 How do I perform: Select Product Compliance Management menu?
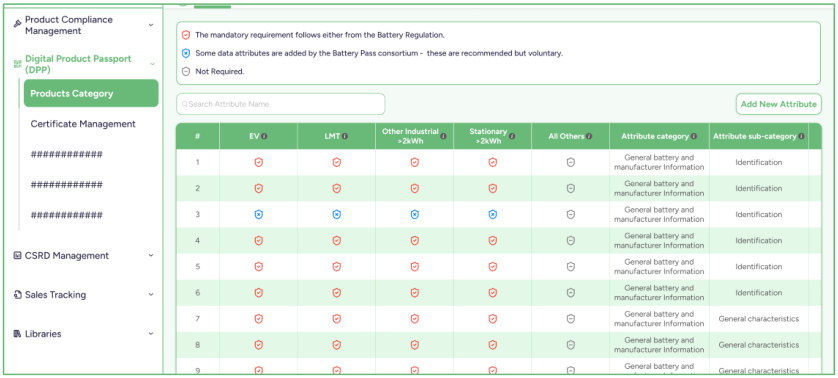(69, 25)
